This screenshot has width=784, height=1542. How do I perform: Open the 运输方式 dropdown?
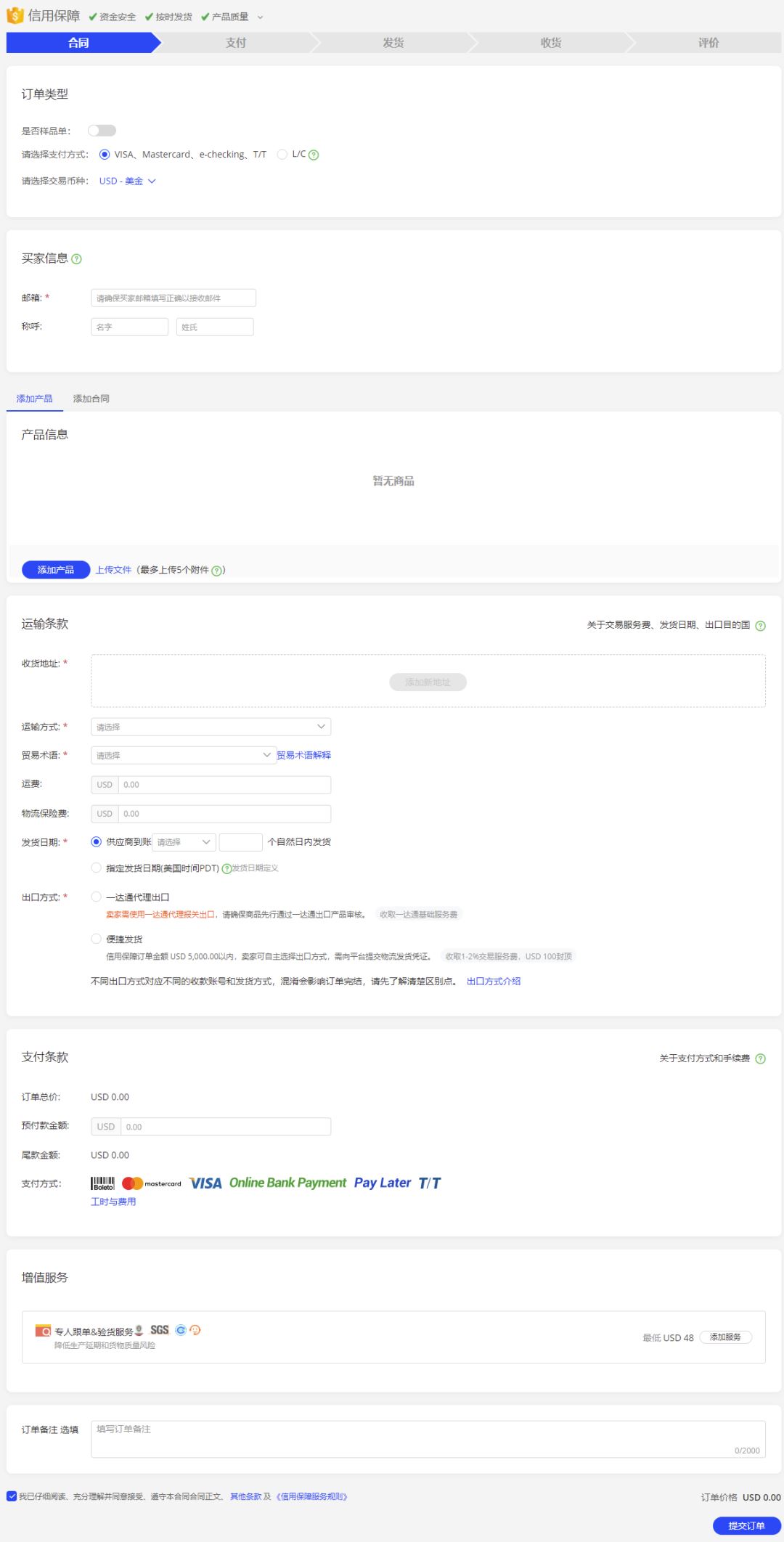(x=211, y=727)
